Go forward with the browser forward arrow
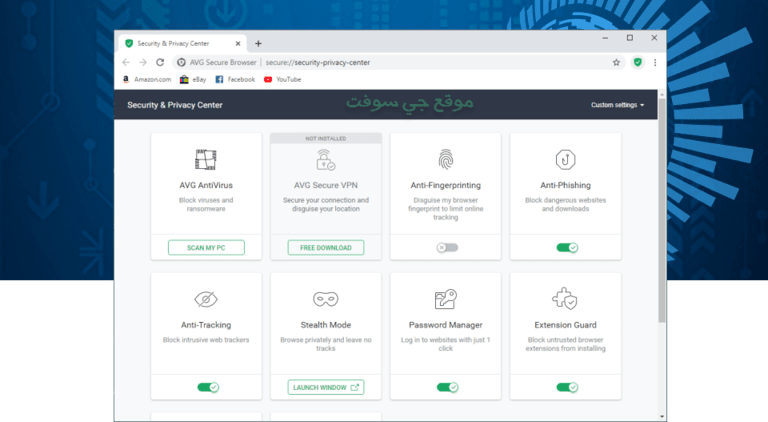This screenshot has height=422, width=768. click(143, 62)
